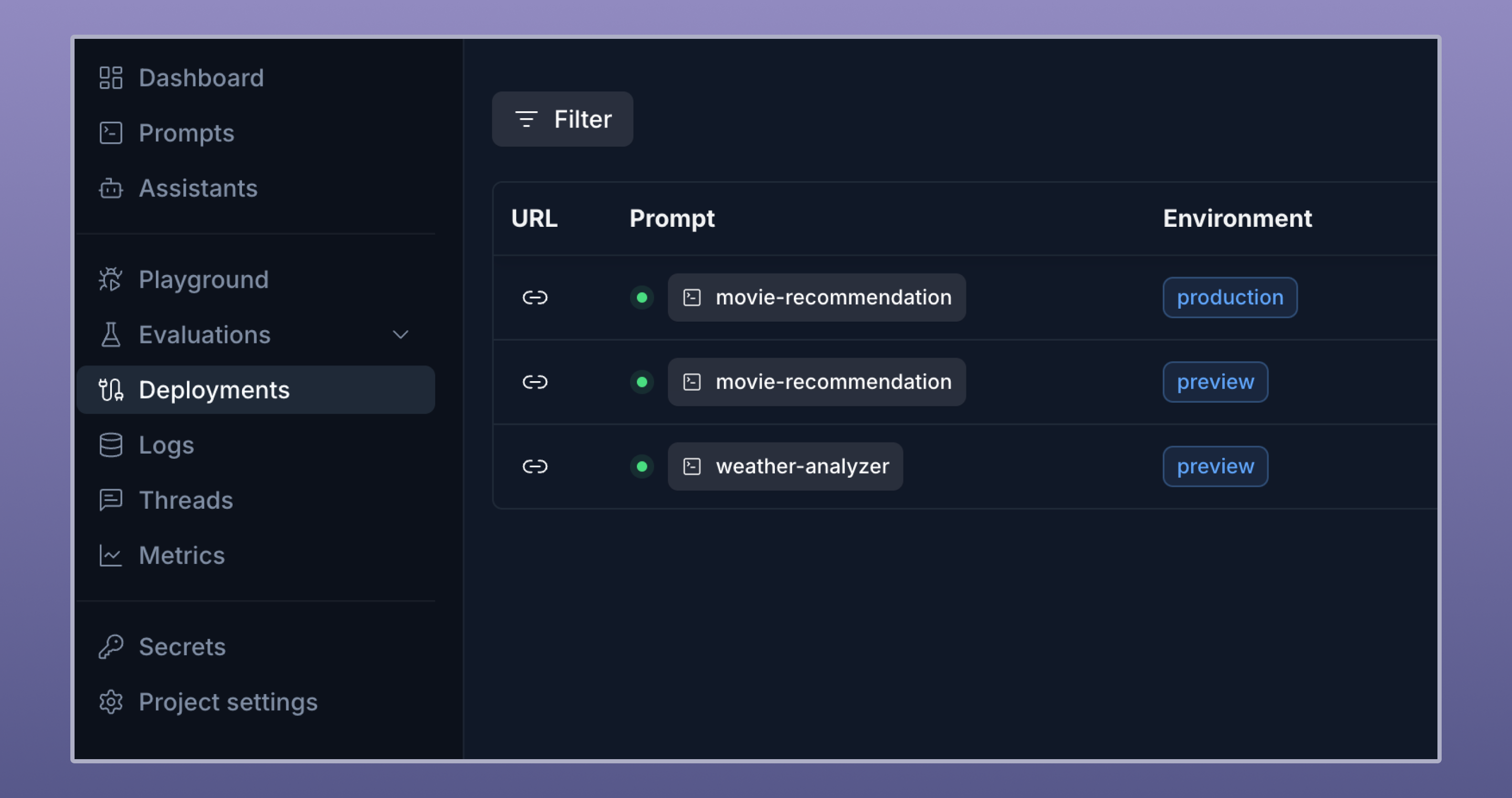Select Secrets in the sidebar
Viewport: 1512px width, 798px height.
tap(255, 647)
